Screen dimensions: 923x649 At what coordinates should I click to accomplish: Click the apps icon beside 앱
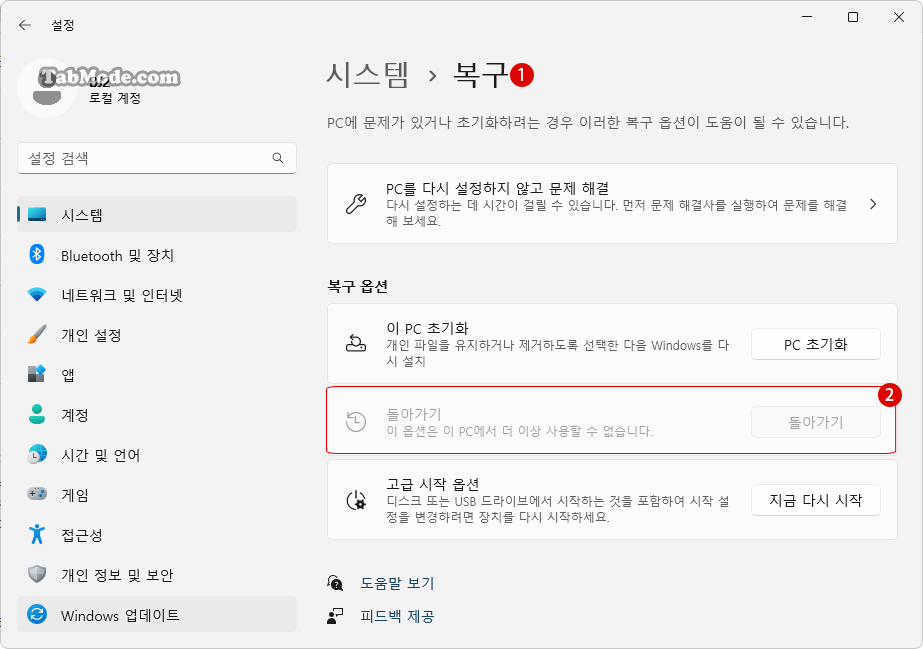(x=37, y=374)
